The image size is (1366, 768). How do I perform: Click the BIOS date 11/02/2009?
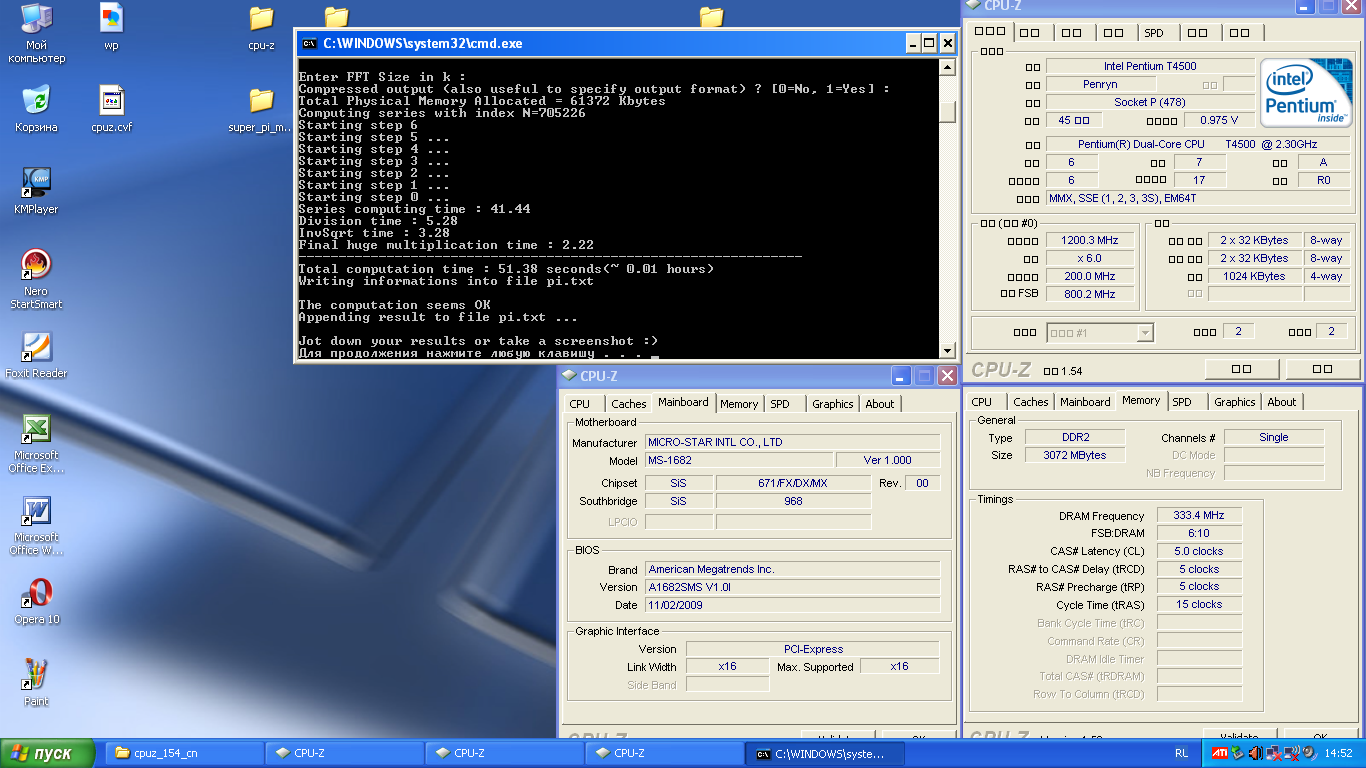click(792, 605)
